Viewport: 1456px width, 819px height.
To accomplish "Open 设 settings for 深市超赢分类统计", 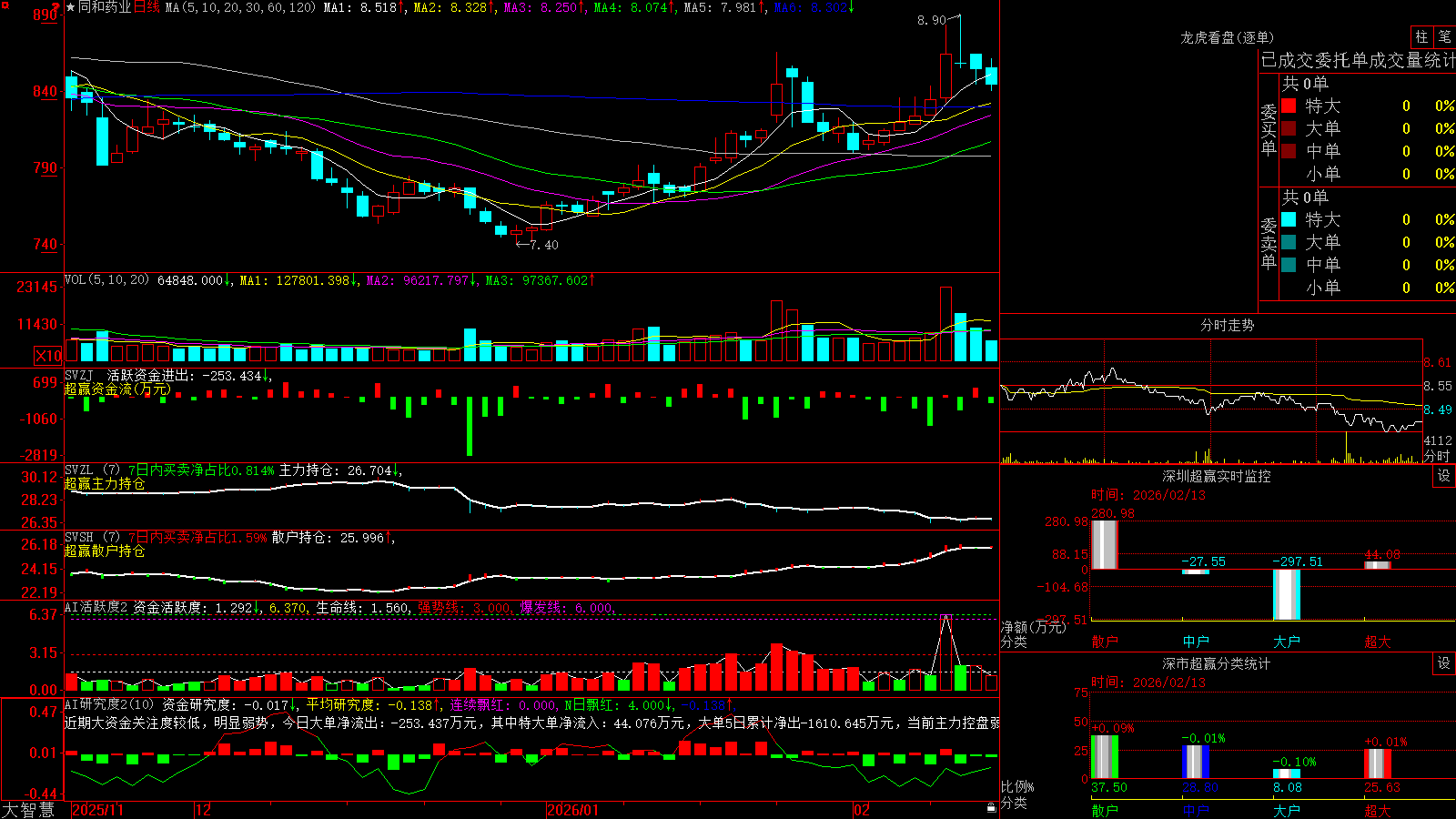I will (x=1444, y=663).
